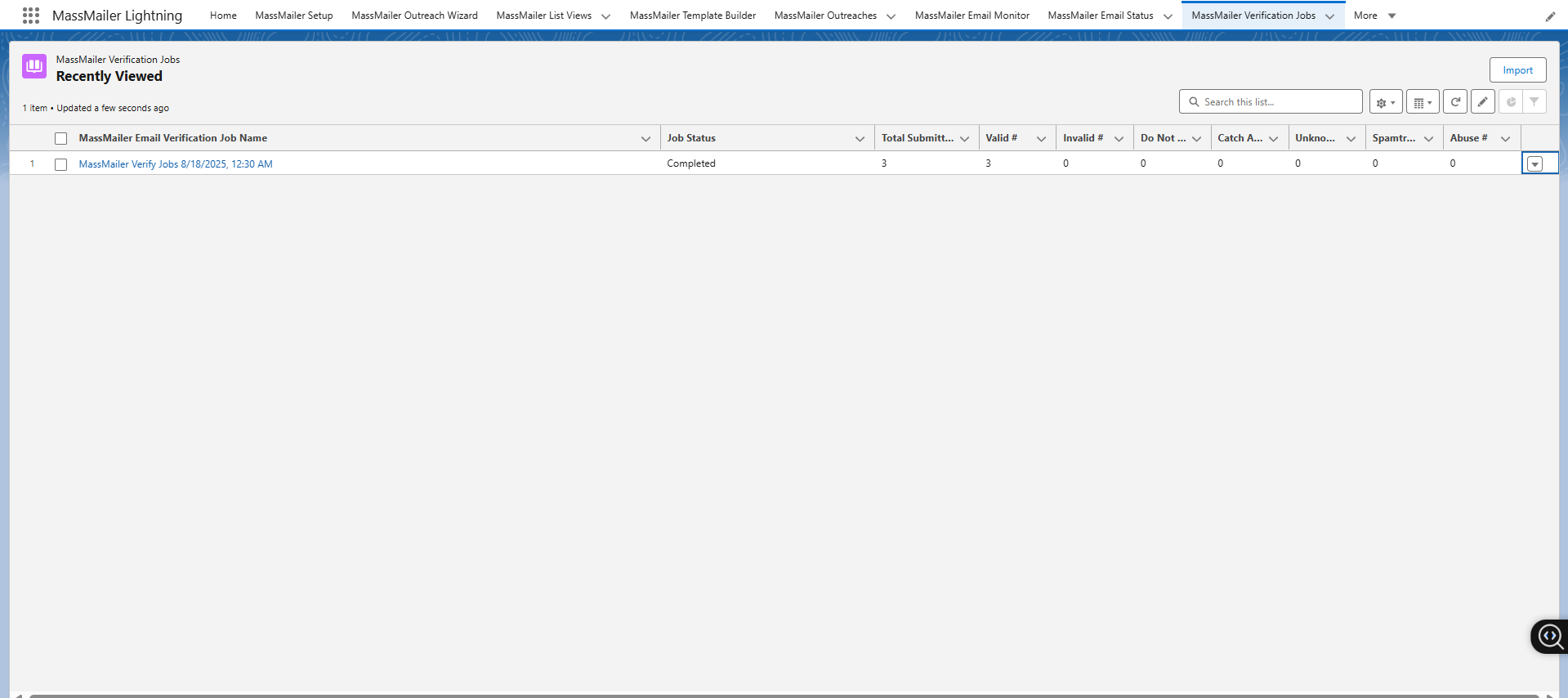Expand MassMailer Email Status tab menu
Screen dimensions: 1568x698
click(1168, 16)
